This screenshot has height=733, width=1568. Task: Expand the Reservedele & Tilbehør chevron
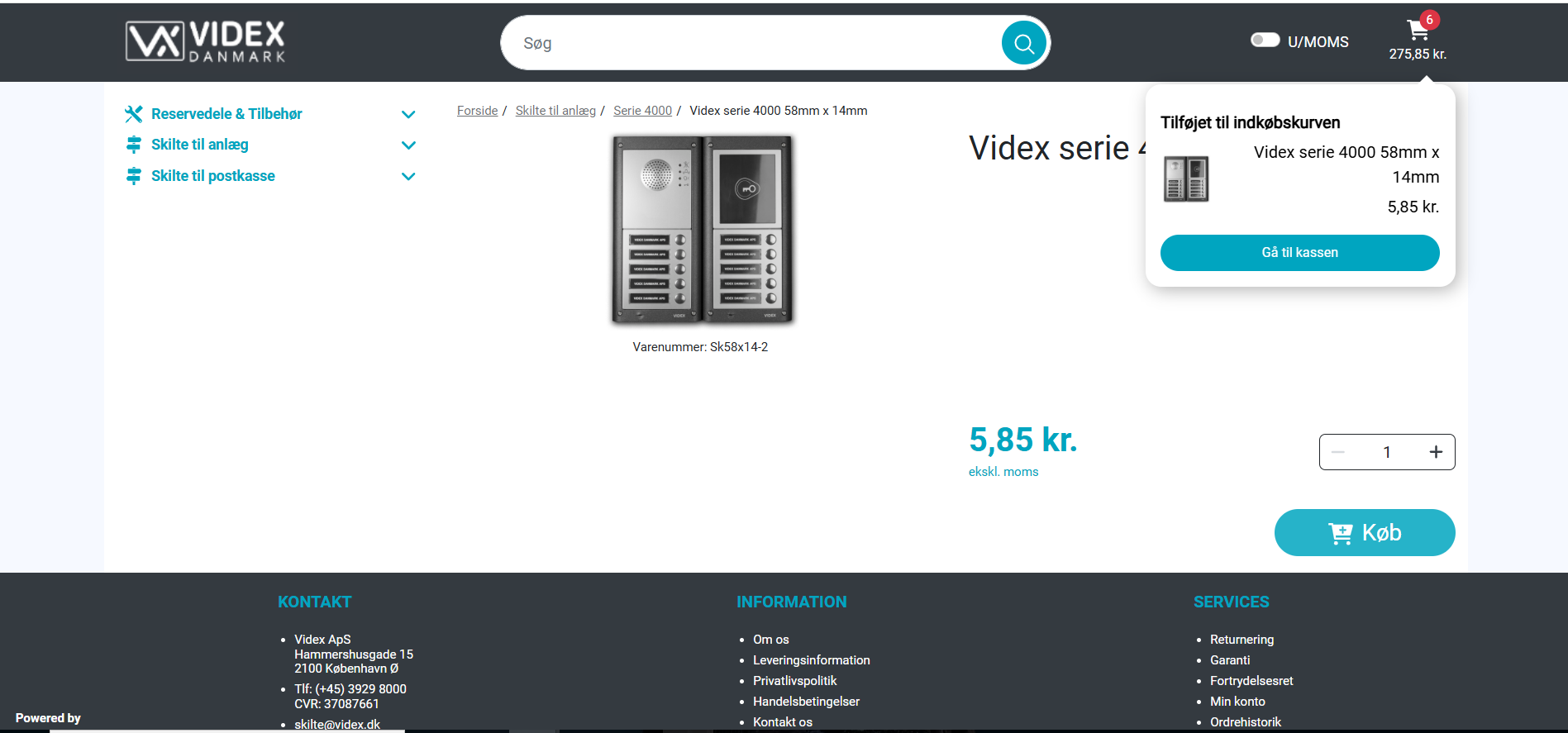(408, 114)
